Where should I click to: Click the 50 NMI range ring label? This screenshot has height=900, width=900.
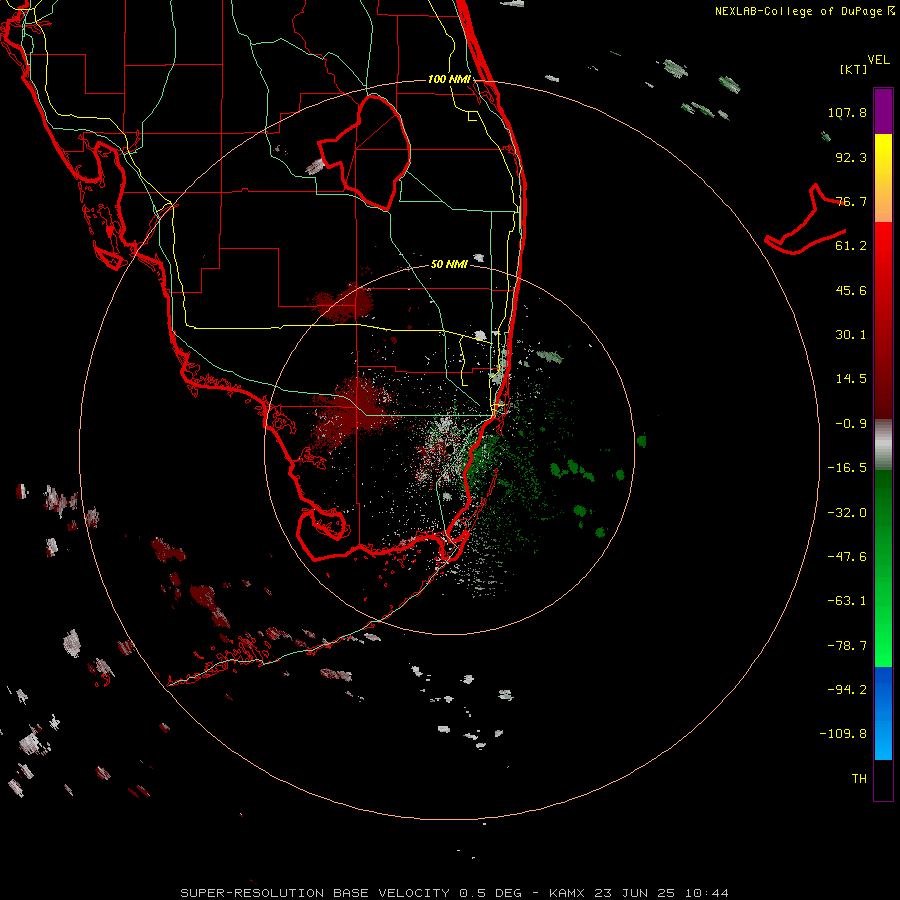(x=449, y=264)
